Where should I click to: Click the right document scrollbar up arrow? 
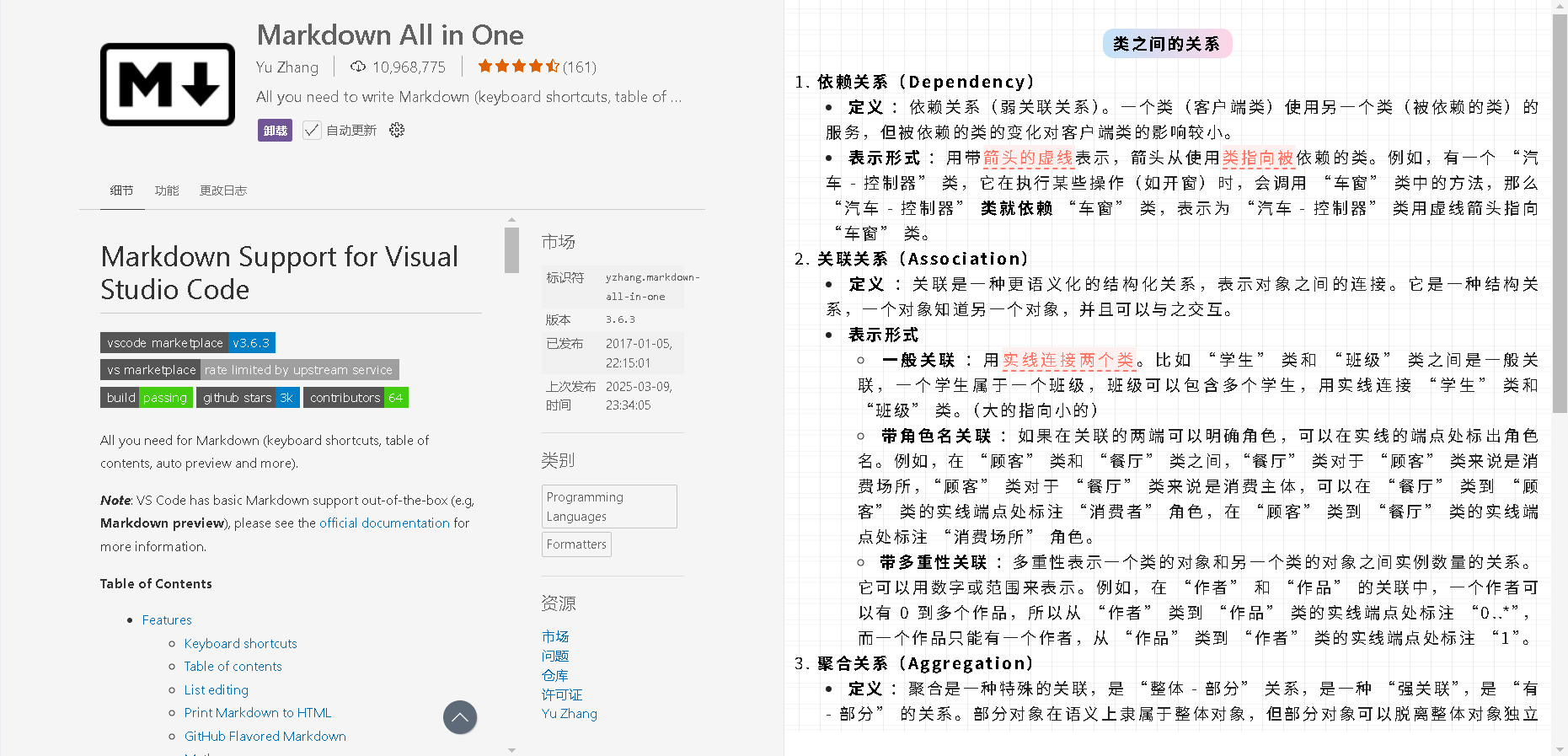(1560, 7)
